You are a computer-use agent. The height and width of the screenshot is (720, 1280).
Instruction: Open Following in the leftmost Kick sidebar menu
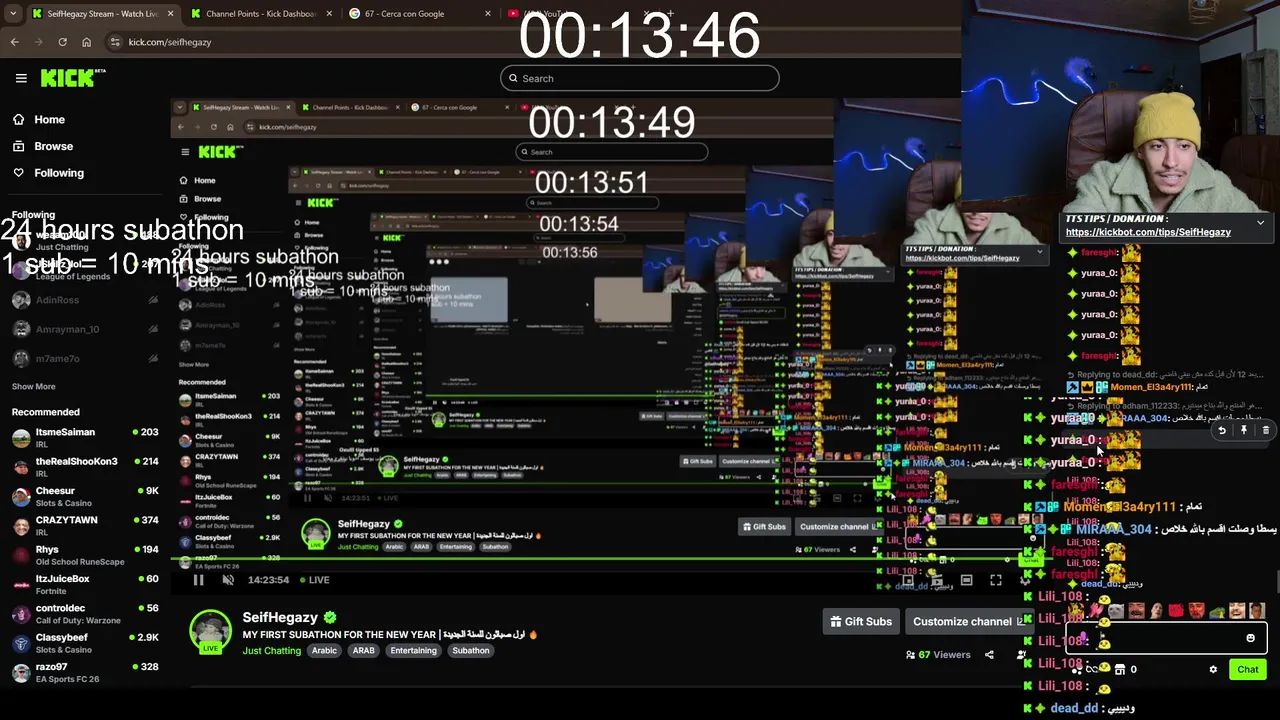[49, 173]
